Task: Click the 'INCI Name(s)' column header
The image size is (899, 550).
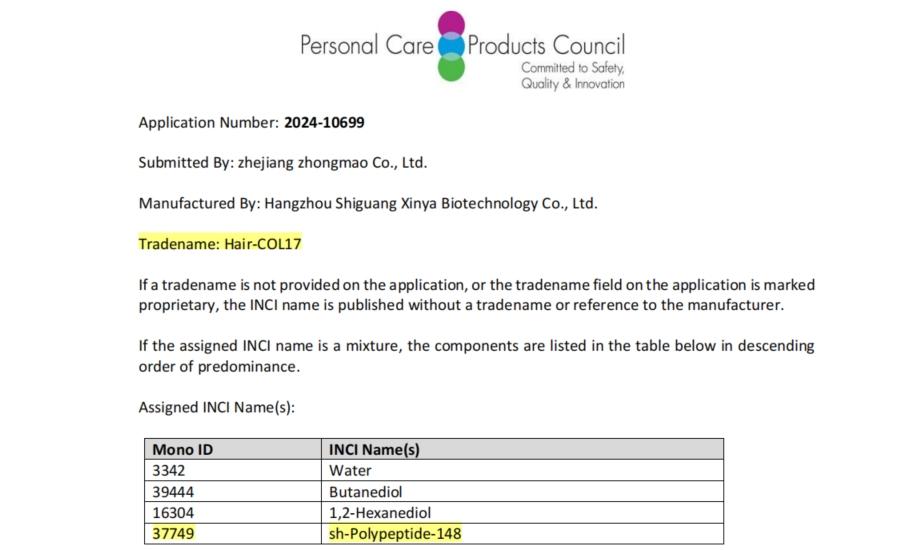Action: click(x=374, y=449)
